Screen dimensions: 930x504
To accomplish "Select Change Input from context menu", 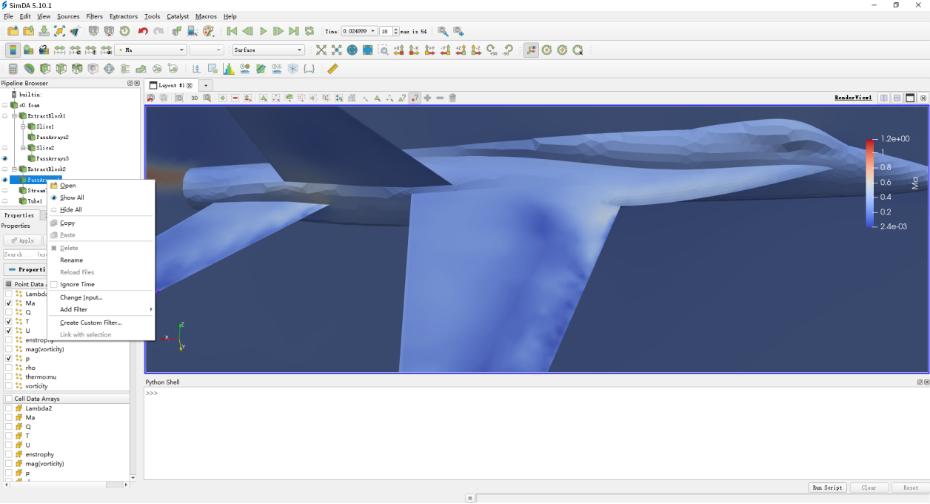I will click(x=81, y=298).
